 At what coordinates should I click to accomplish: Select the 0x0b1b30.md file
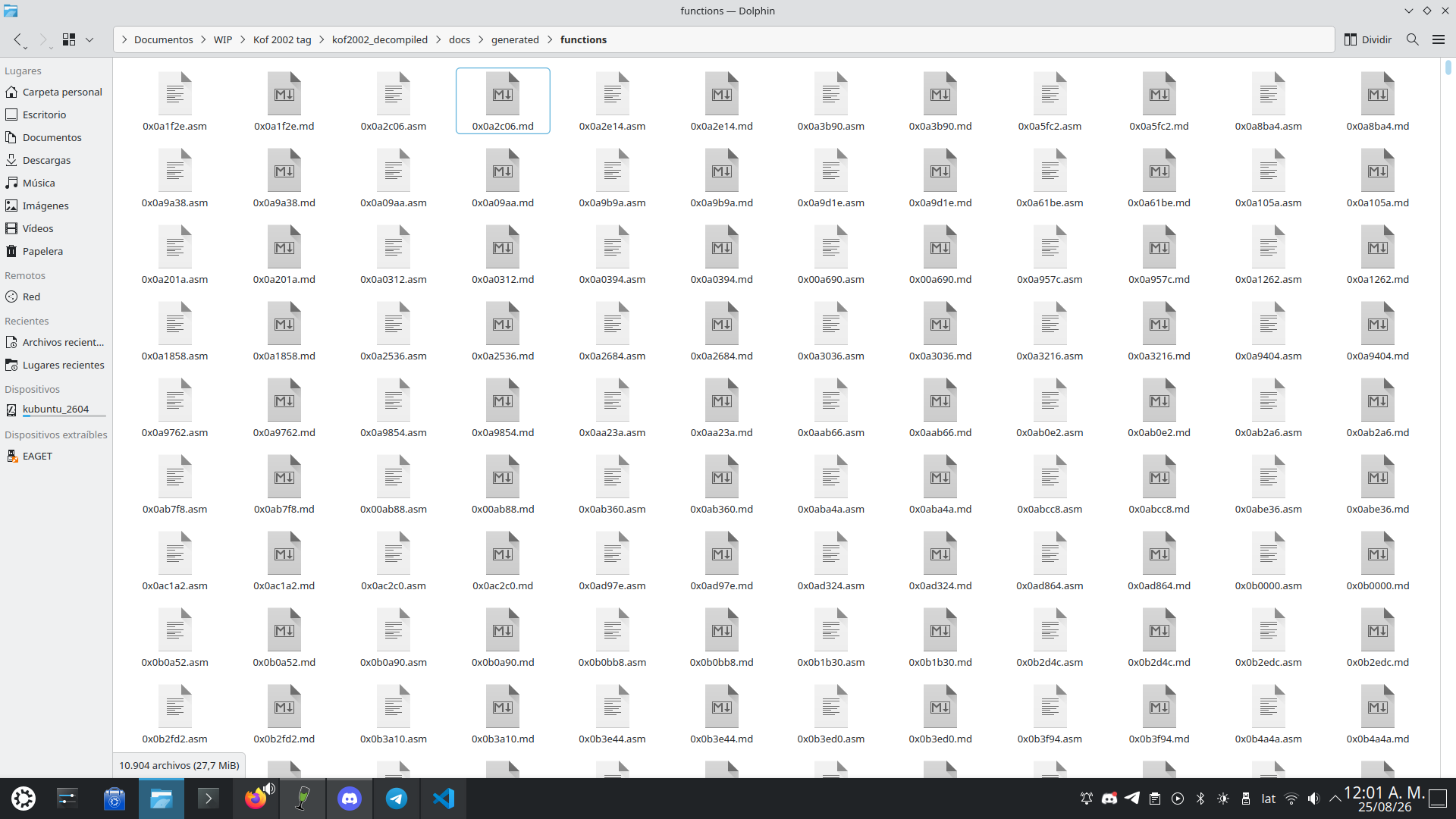click(x=940, y=638)
